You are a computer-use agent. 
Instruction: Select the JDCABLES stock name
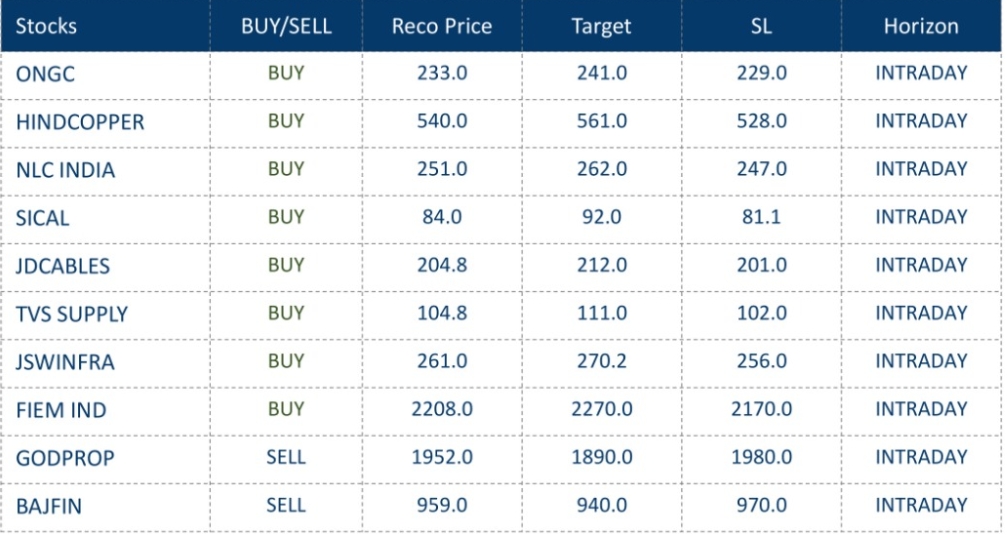[x=63, y=266]
